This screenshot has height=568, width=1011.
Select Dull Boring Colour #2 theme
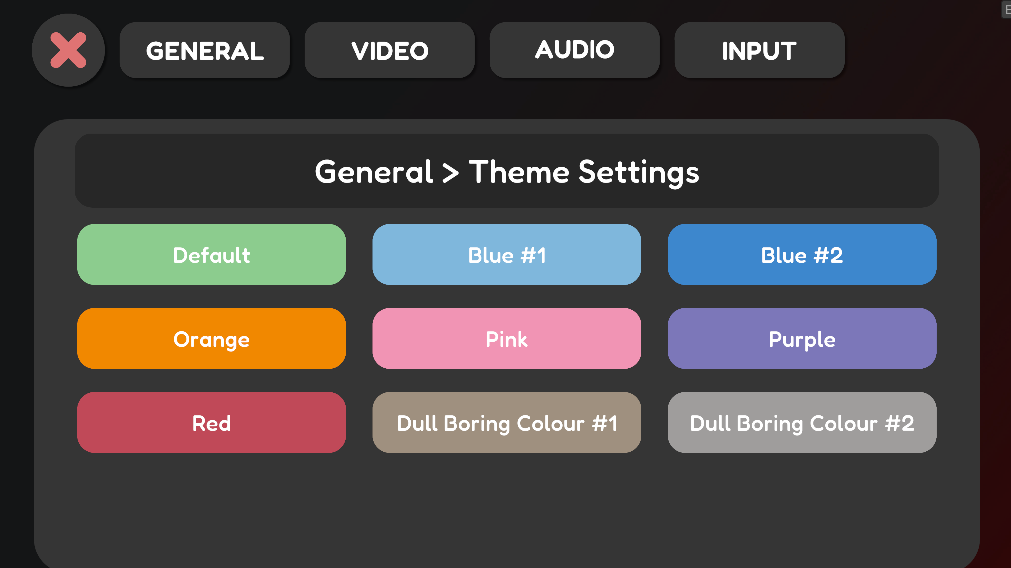[x=802, y=423]
